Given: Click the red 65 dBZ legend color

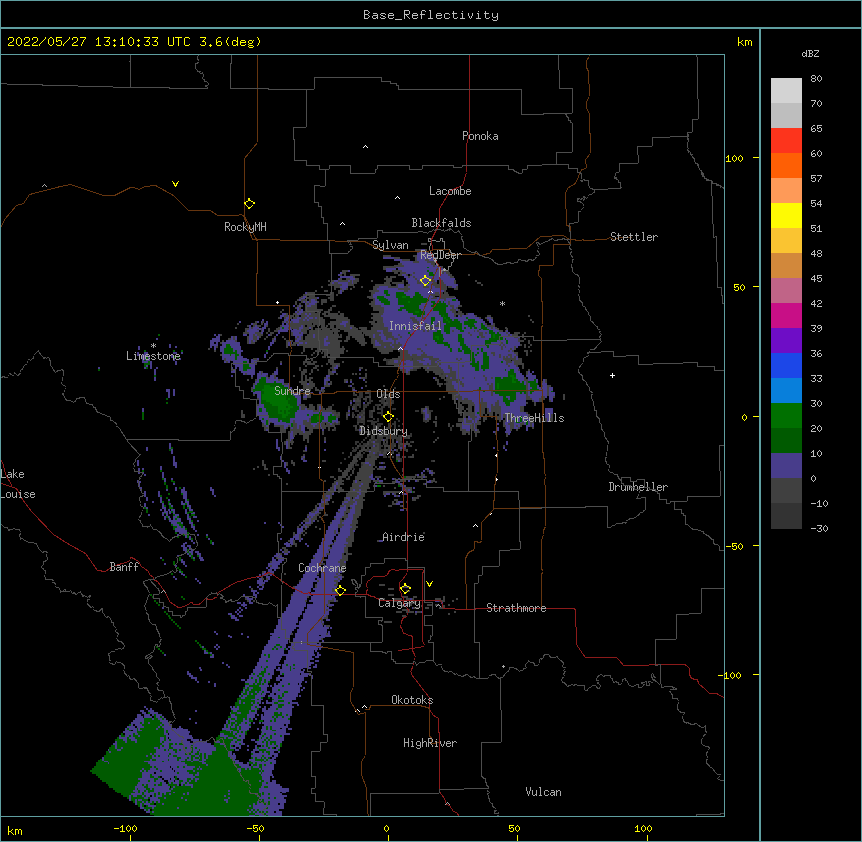Looking at the screenshot, I should [786, 140].
